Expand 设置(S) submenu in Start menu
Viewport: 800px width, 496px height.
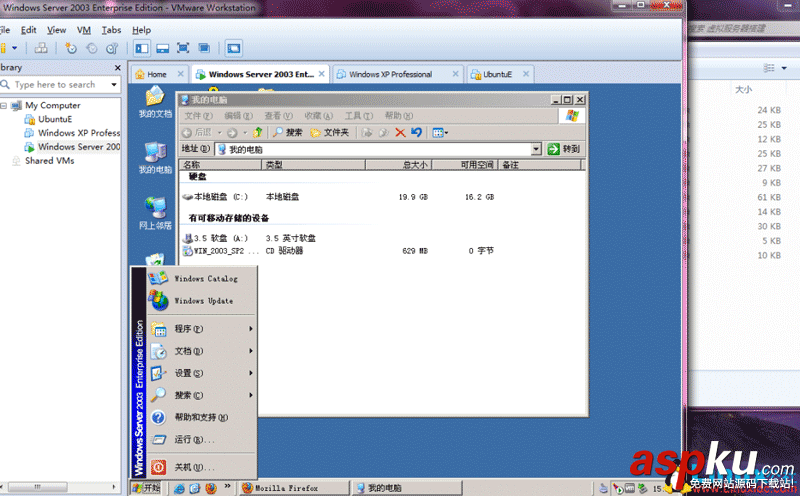pyautogui.click(x=201, y=373)
